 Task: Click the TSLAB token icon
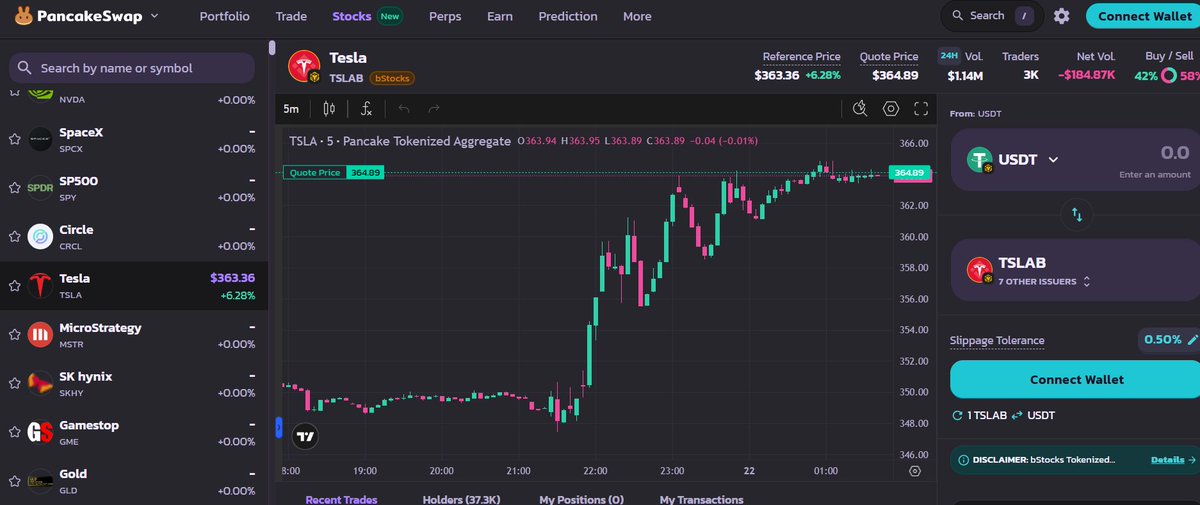click(x=980, y=270)
